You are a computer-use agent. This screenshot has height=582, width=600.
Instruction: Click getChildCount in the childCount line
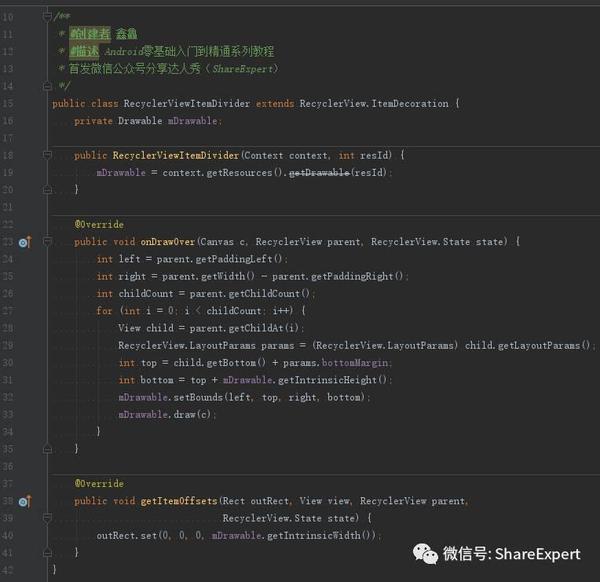[x=264, y=293]
